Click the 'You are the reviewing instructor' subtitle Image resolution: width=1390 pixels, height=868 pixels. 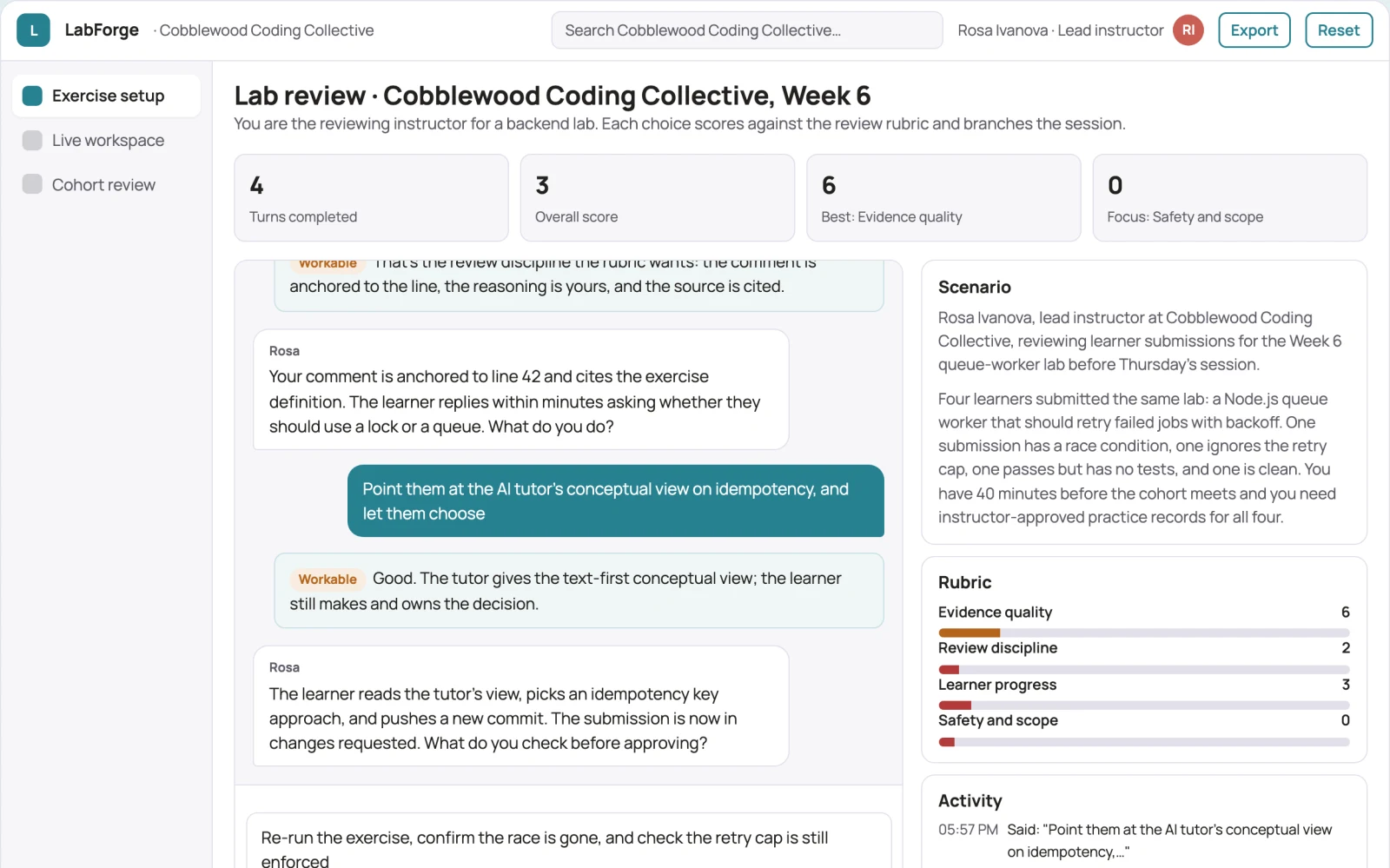click(x=679, y=123)
